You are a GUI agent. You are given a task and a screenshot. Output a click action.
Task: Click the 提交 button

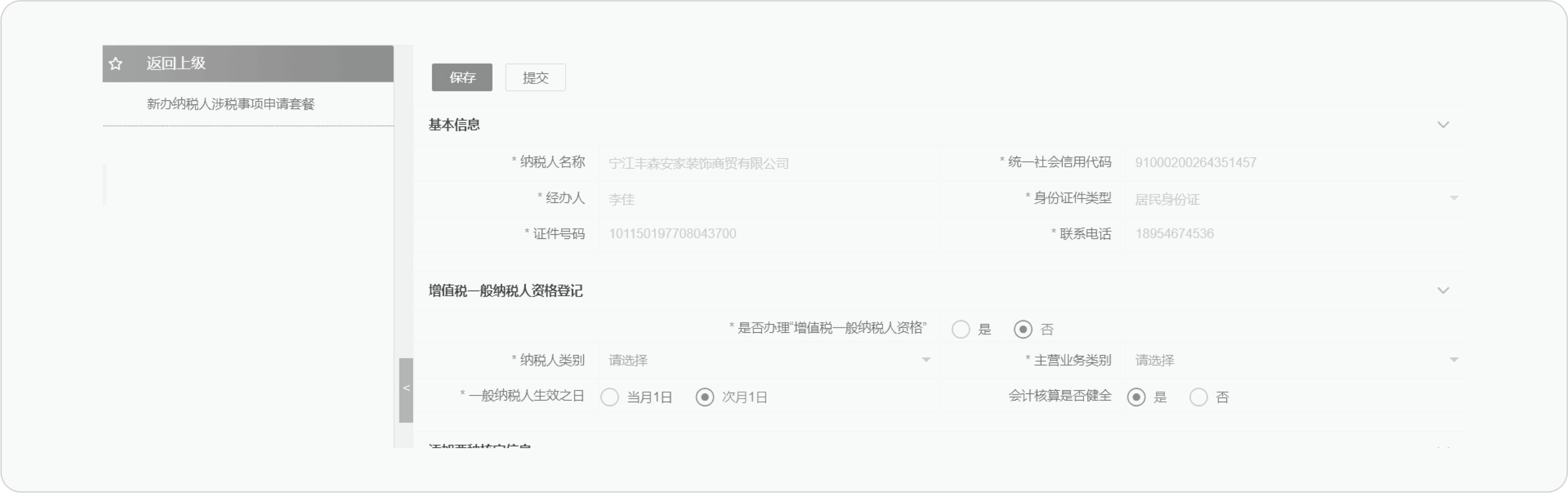(535, 78)
